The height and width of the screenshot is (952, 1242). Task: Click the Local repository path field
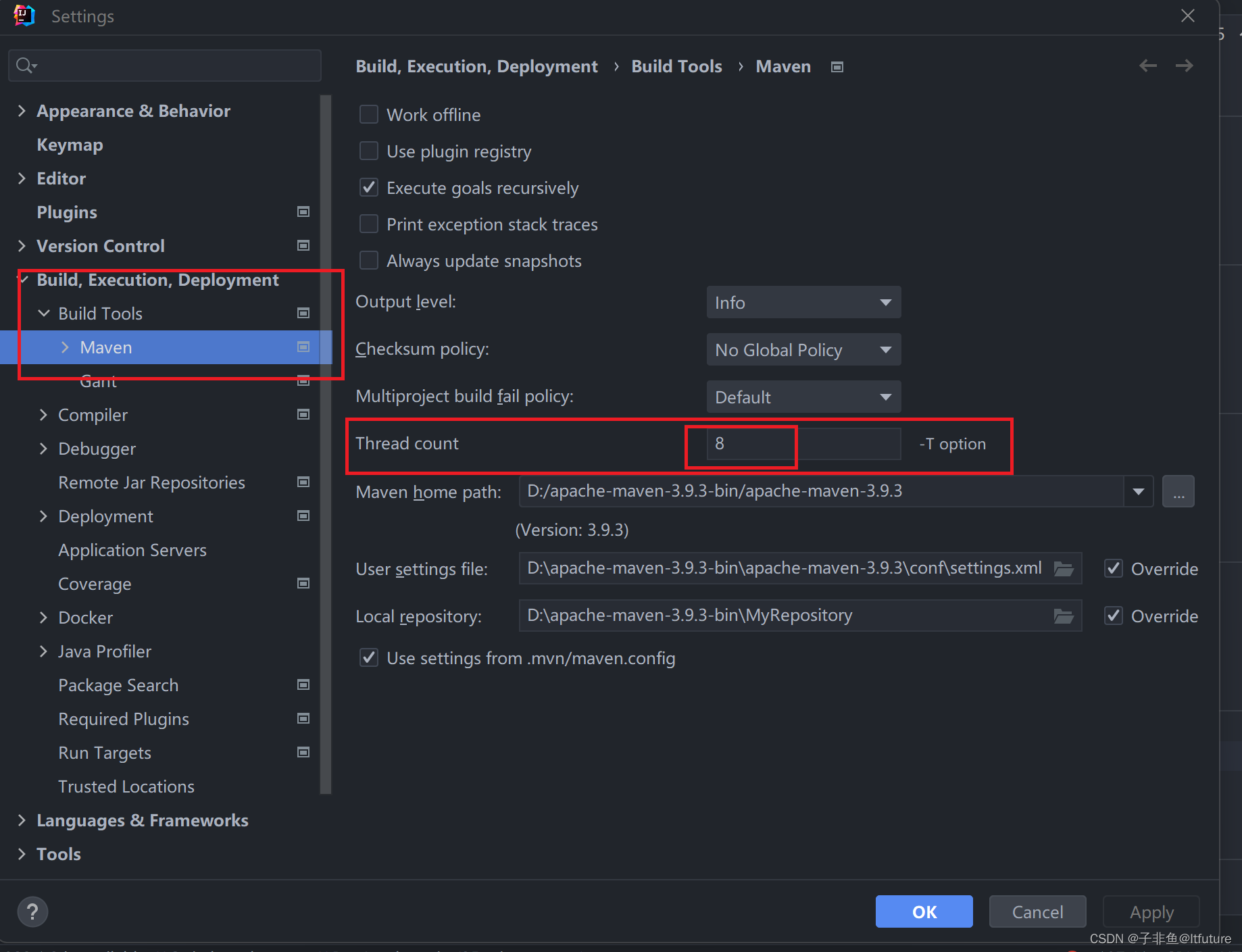(800, 616)
